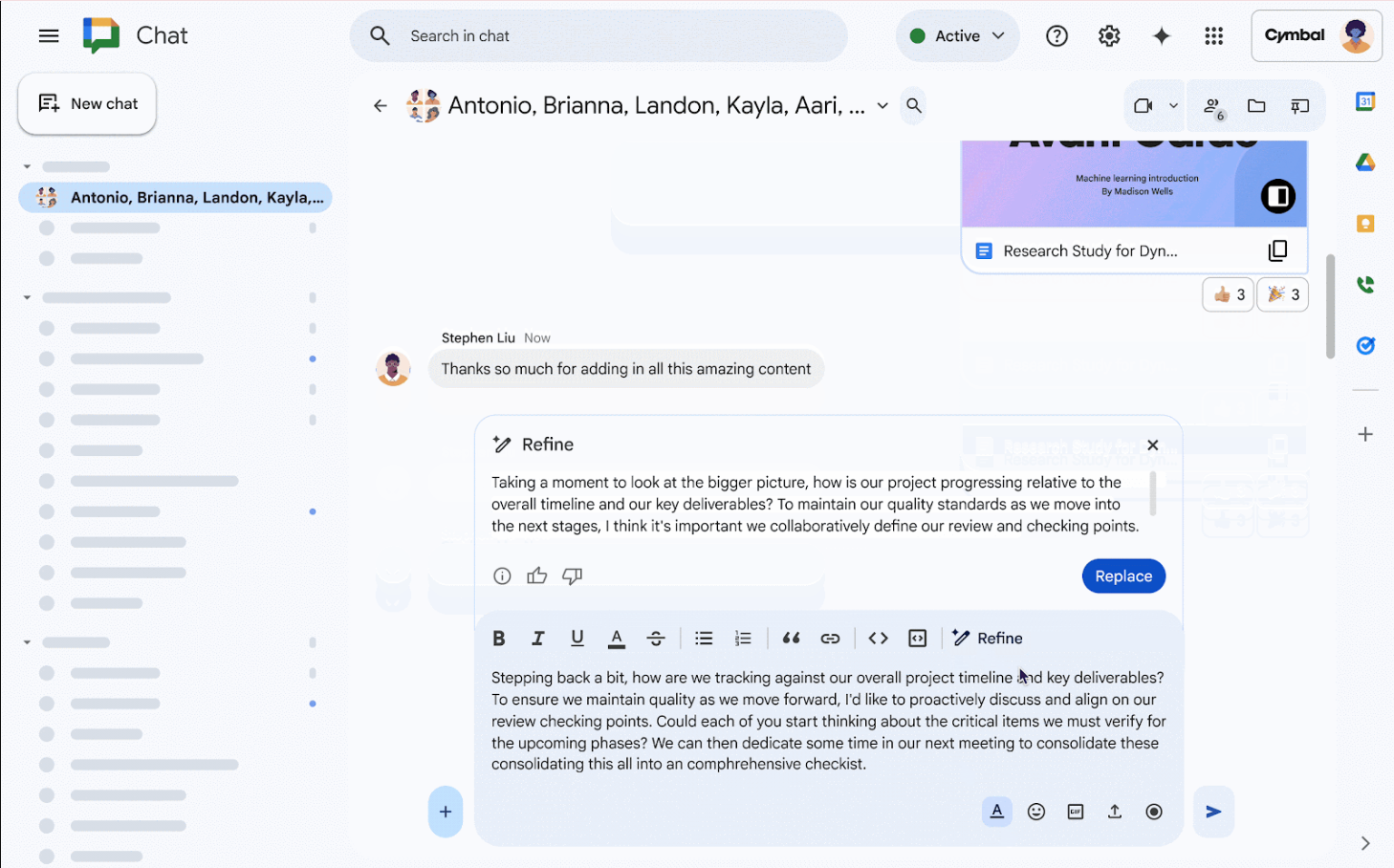Toggle italic formatting
The height and width of the screenshot is (868, 1394).
tap(537, 638)
